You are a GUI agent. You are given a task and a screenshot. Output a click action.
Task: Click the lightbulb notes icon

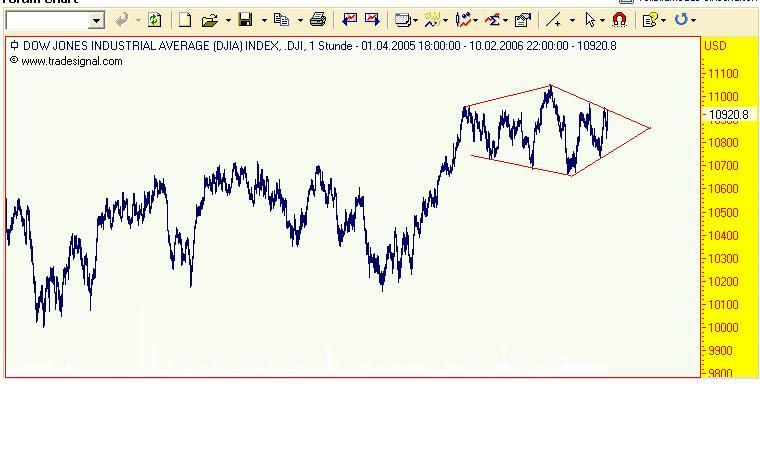coord(649,20)
